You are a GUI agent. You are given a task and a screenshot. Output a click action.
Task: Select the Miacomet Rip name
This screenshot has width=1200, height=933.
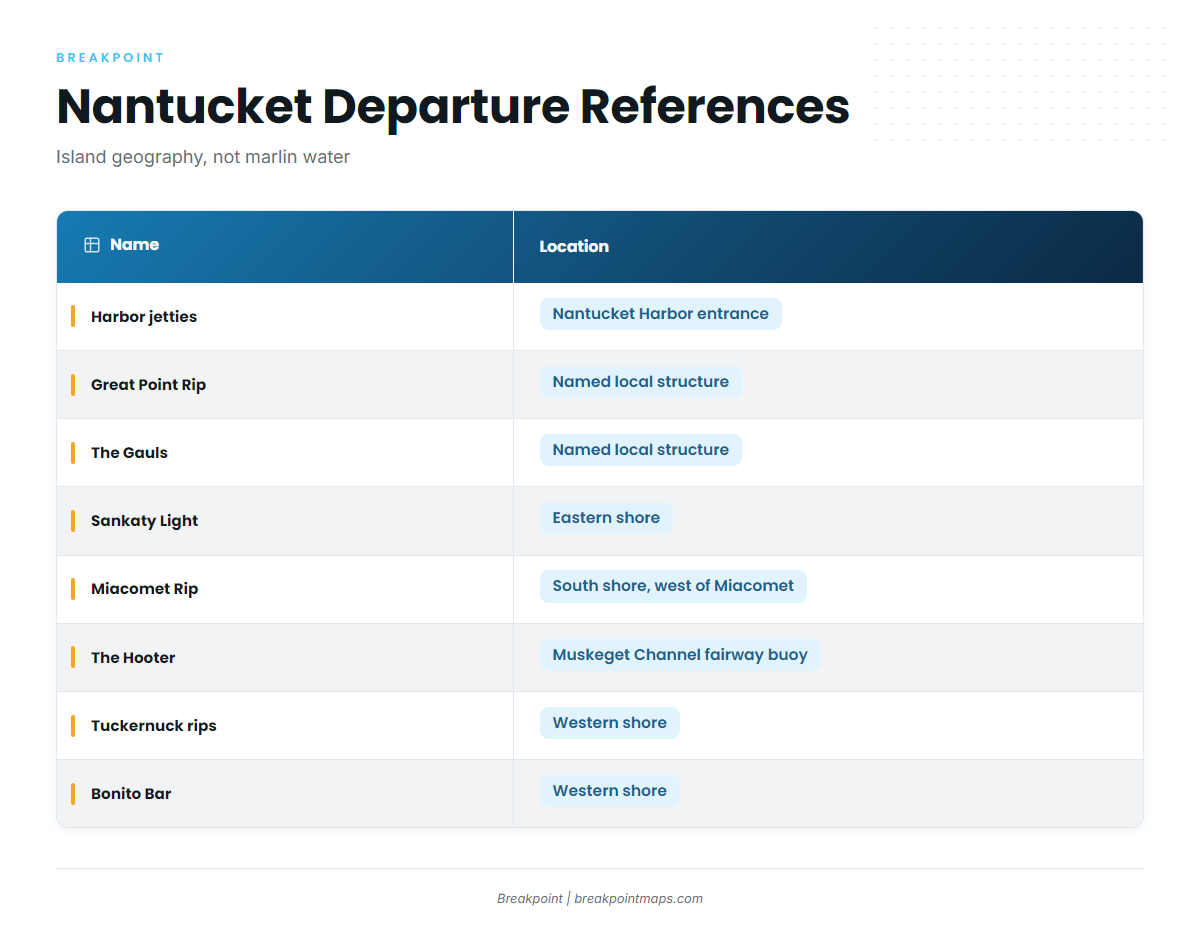(x=144, y=589)
